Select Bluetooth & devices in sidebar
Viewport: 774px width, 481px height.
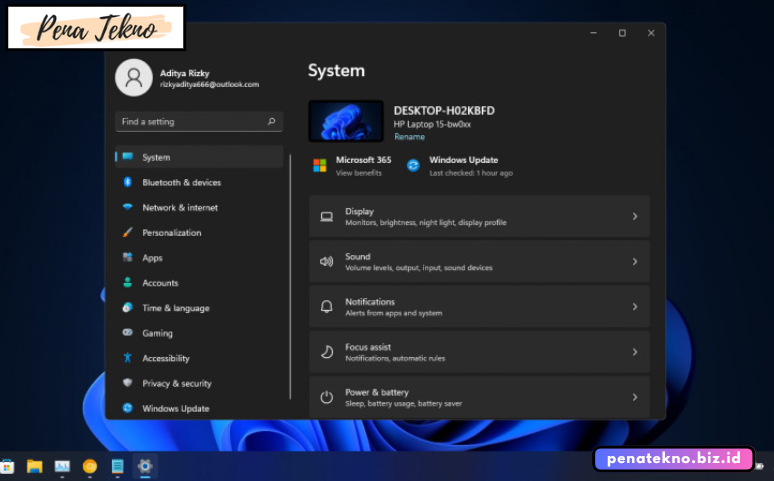pos(199,182)
